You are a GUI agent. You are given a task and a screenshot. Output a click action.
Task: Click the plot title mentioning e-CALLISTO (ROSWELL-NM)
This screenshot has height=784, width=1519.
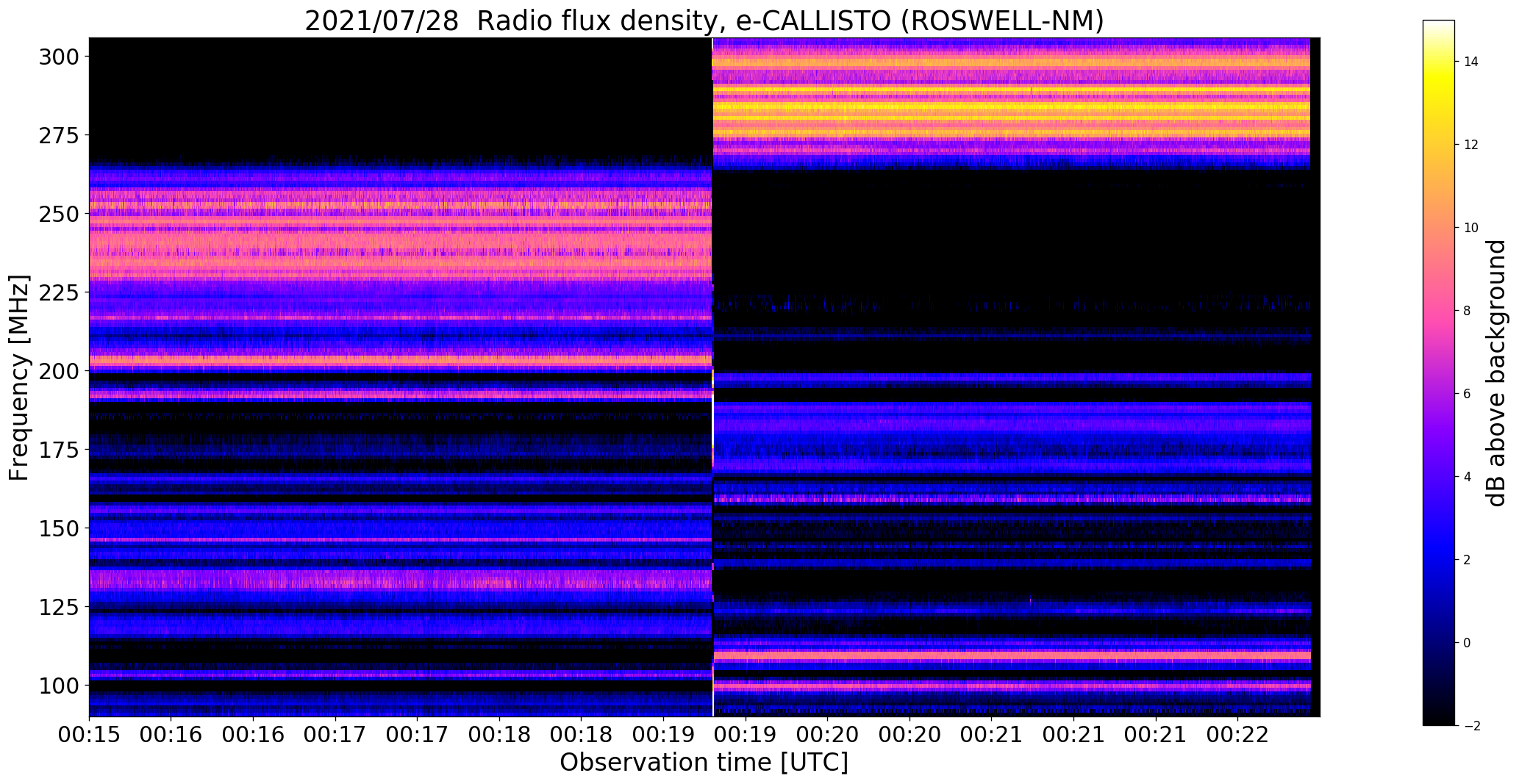[704, 21]
